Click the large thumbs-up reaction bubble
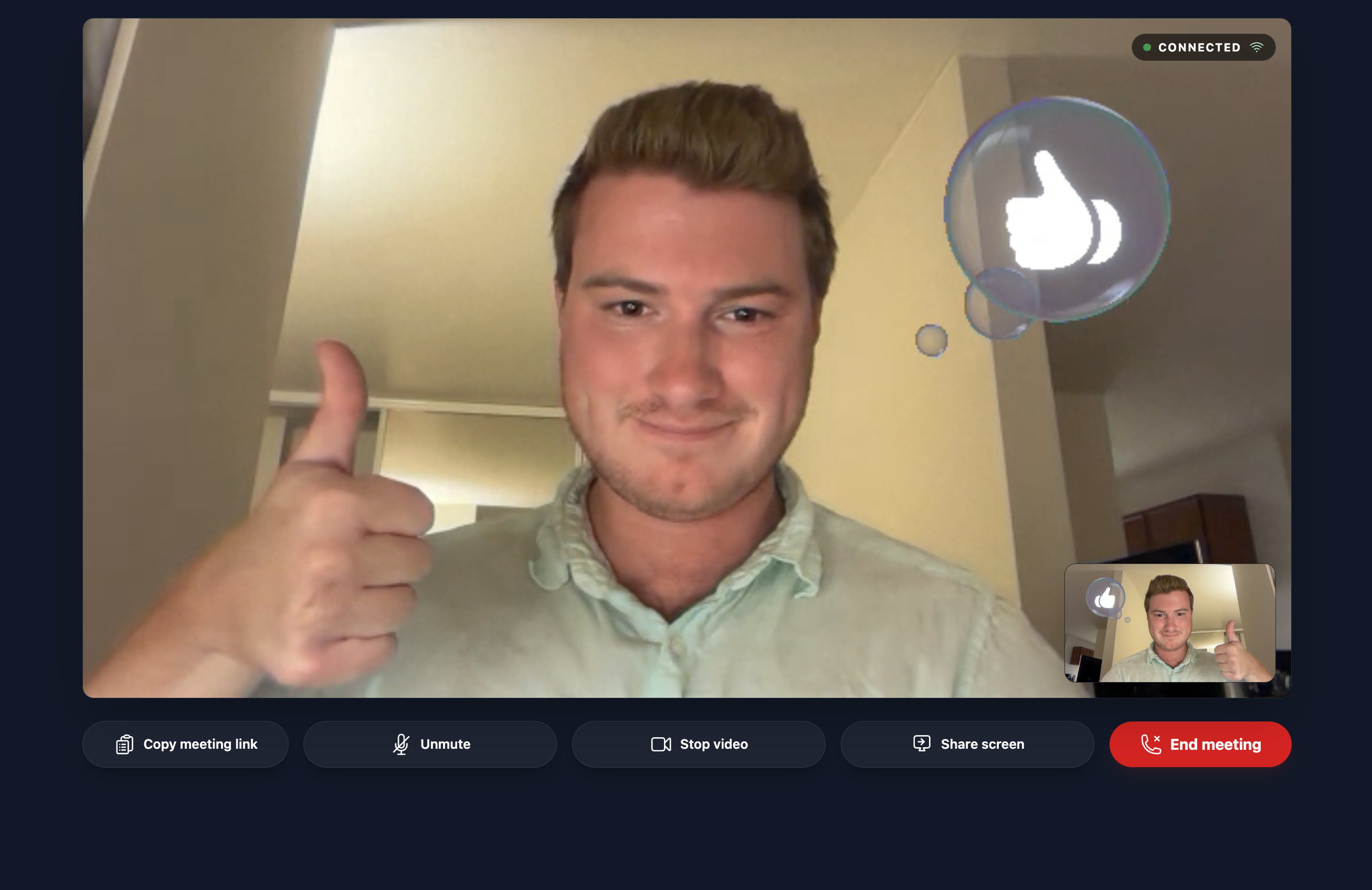Screen dimensions: 1372x890 (x=1058, y=209)
